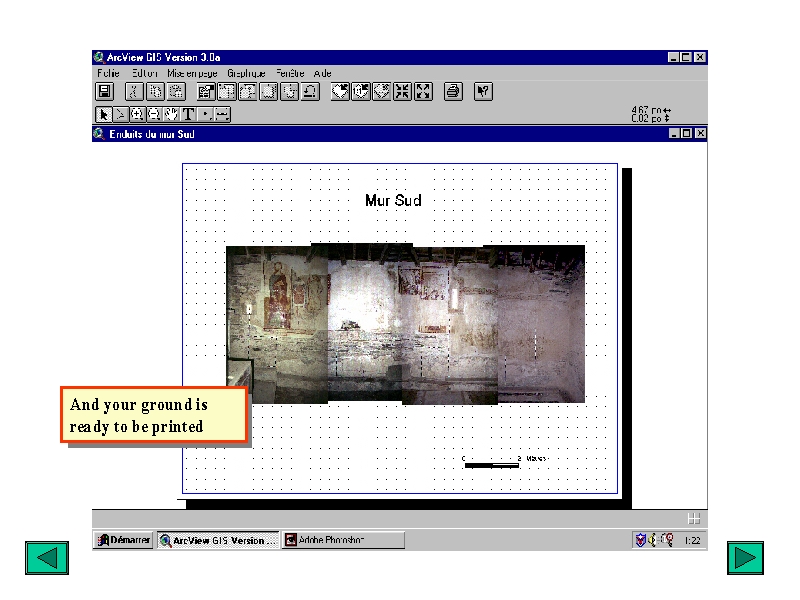The image size is (800, 600).
Task: Click the Save project toolbar icon
Action: (105, 92)
